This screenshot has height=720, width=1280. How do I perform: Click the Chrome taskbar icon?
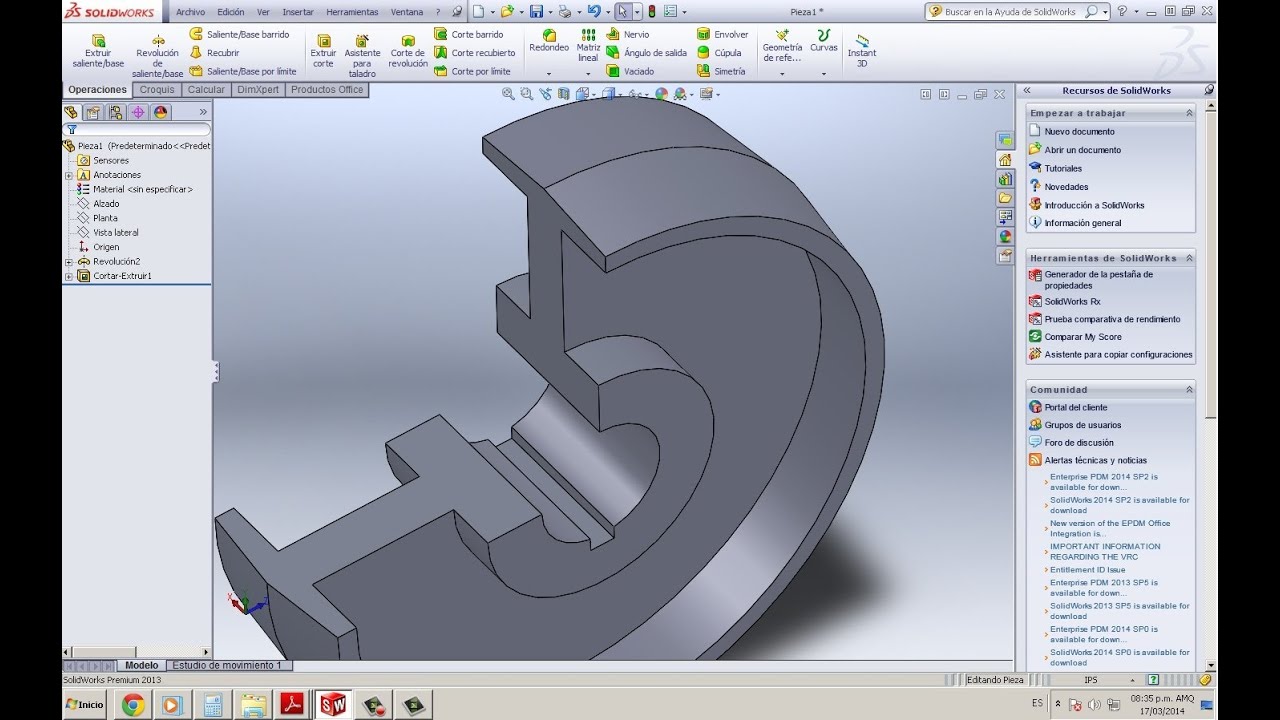point(133,705)
